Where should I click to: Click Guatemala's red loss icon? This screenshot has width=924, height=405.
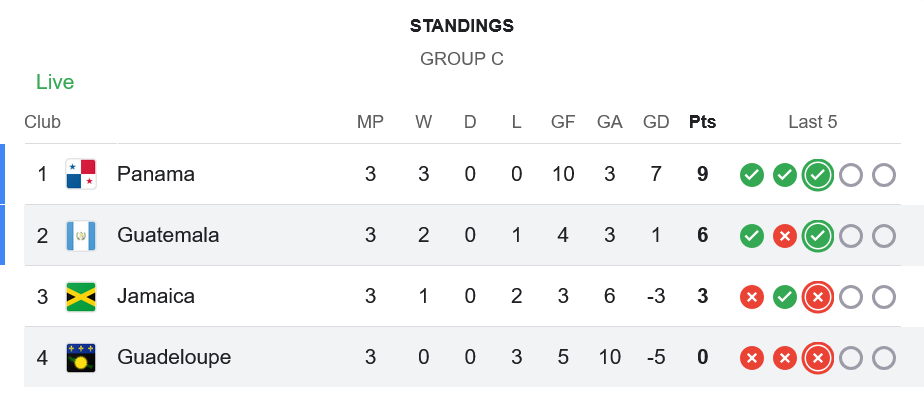pyautogui.click(x=785, y=237)
